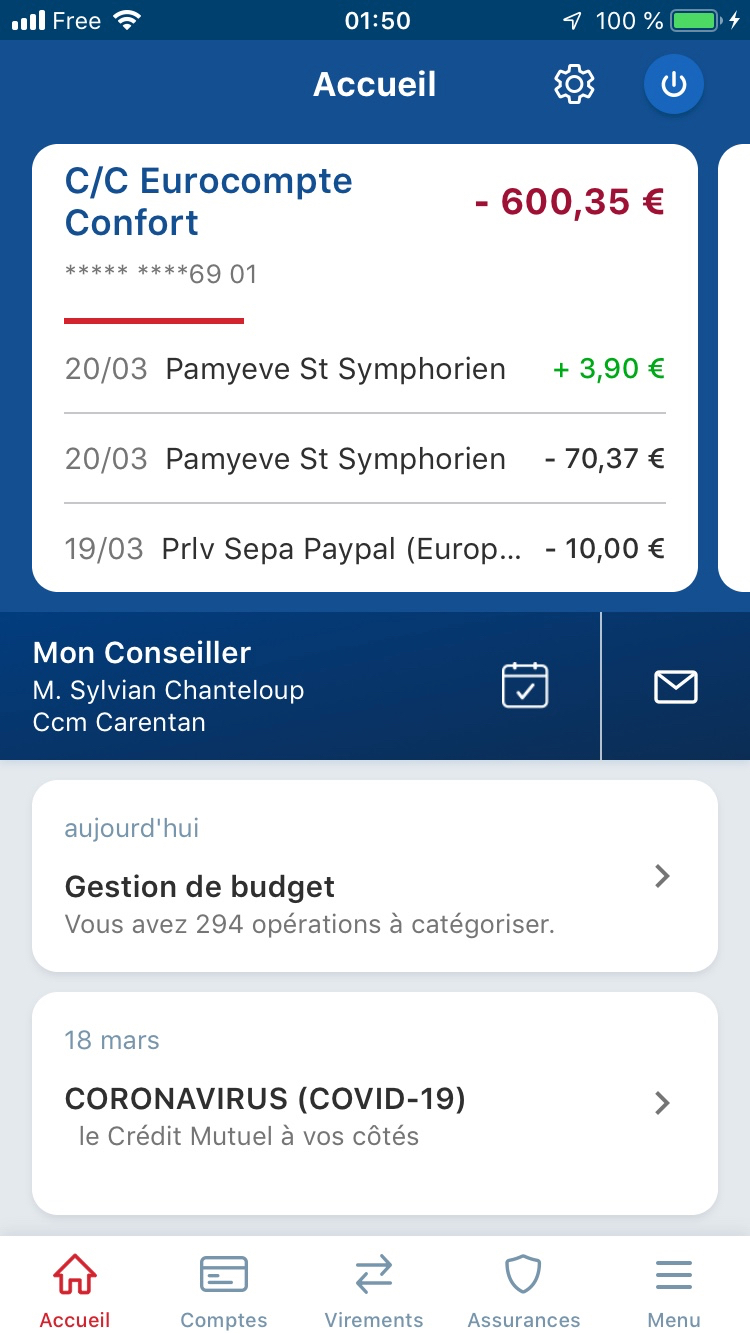The image size is (750, 1334).
Task: Expand the Coronavirus news chevron
Action: (x=661, y=1103)
